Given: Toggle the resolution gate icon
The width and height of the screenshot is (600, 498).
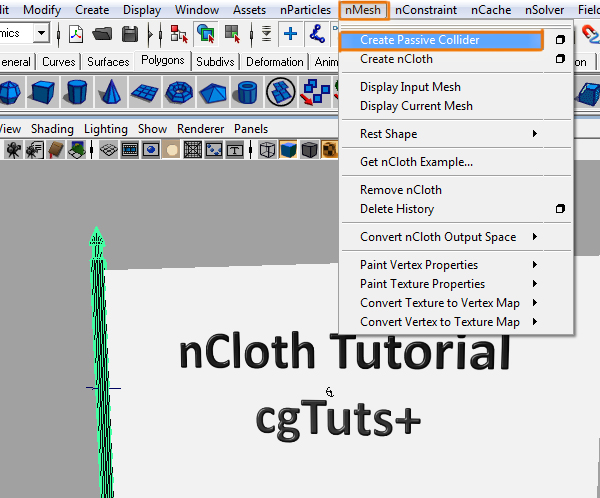Looking at the screenshot, I should pos(151,150).
